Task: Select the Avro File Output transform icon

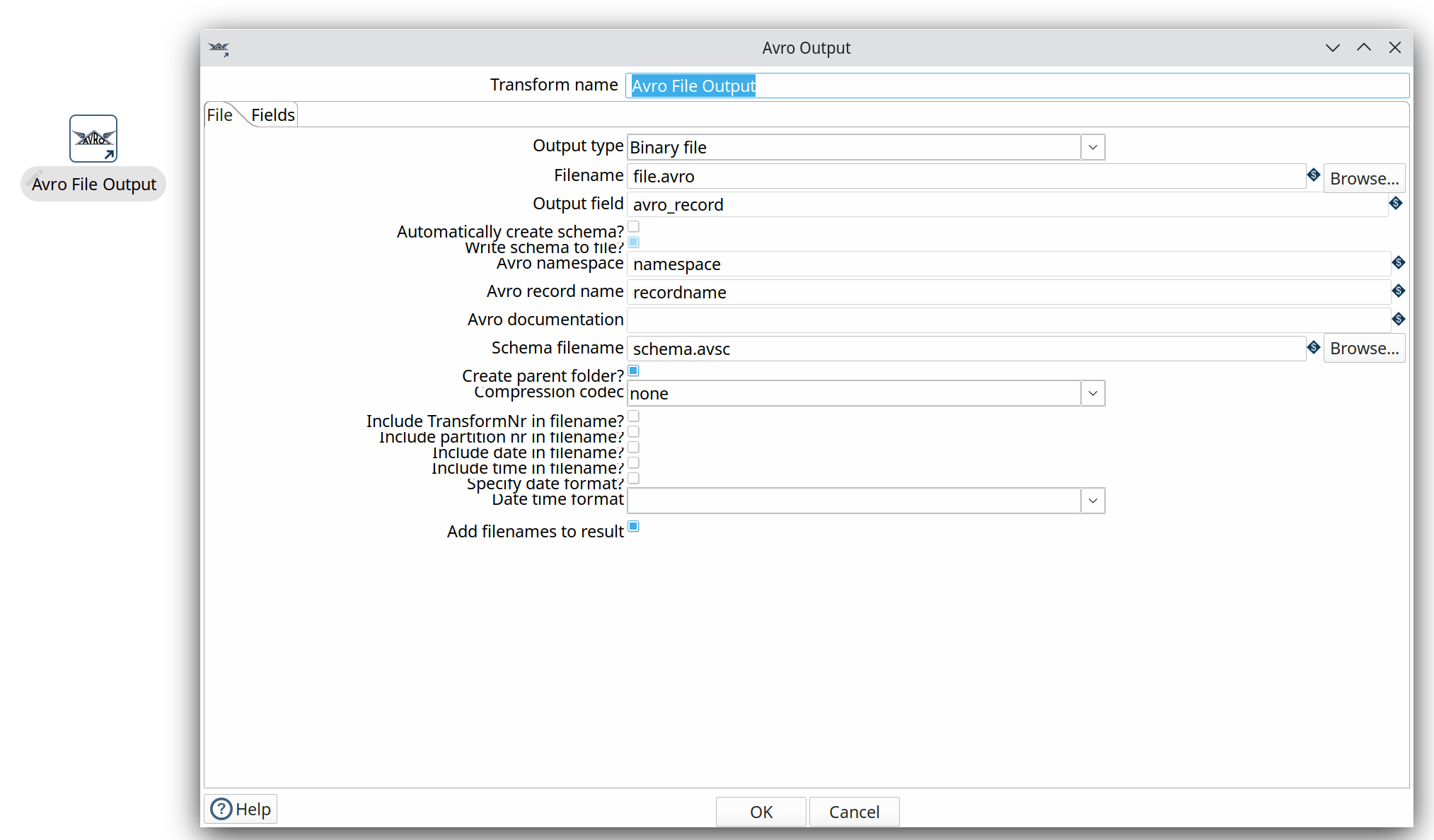Action: (93, 138)
